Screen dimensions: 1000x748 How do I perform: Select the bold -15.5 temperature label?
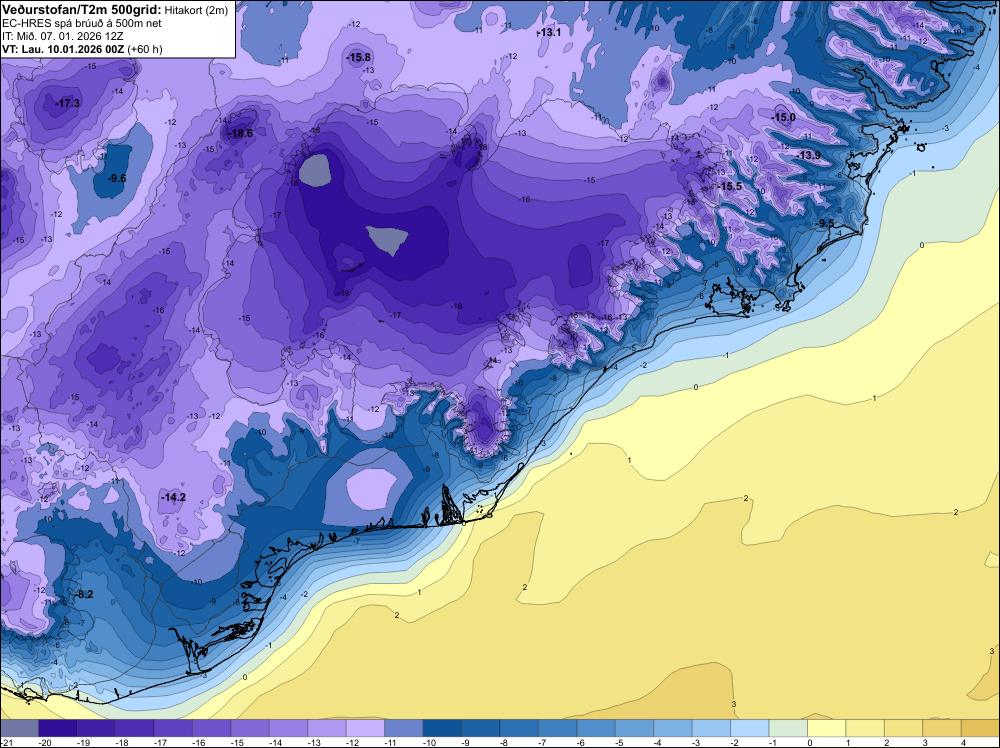730,186
